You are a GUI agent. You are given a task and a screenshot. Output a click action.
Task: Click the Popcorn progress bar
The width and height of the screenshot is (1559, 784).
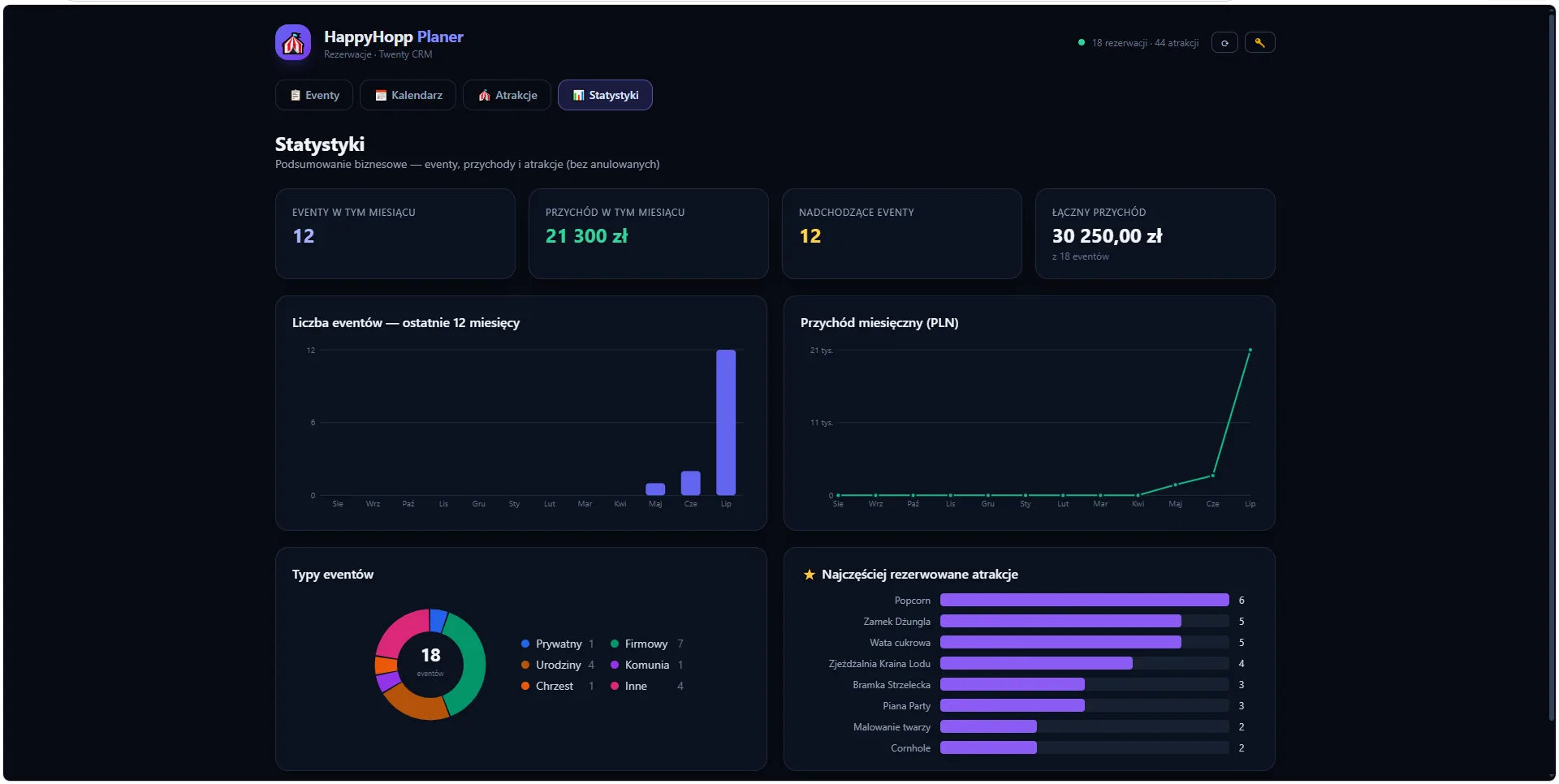coord(1085,600)
